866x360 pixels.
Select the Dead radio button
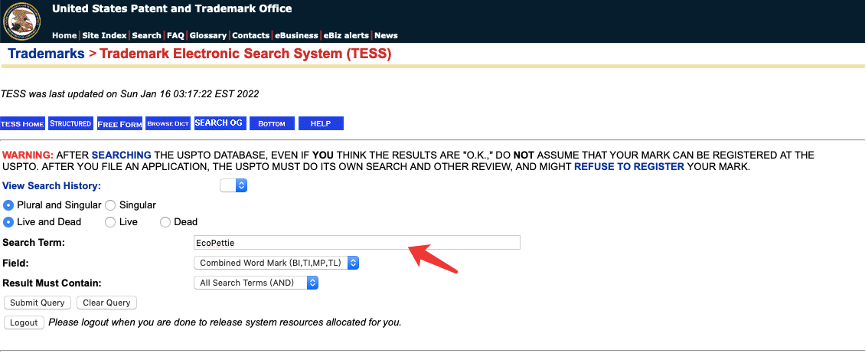tap(165, 222)
